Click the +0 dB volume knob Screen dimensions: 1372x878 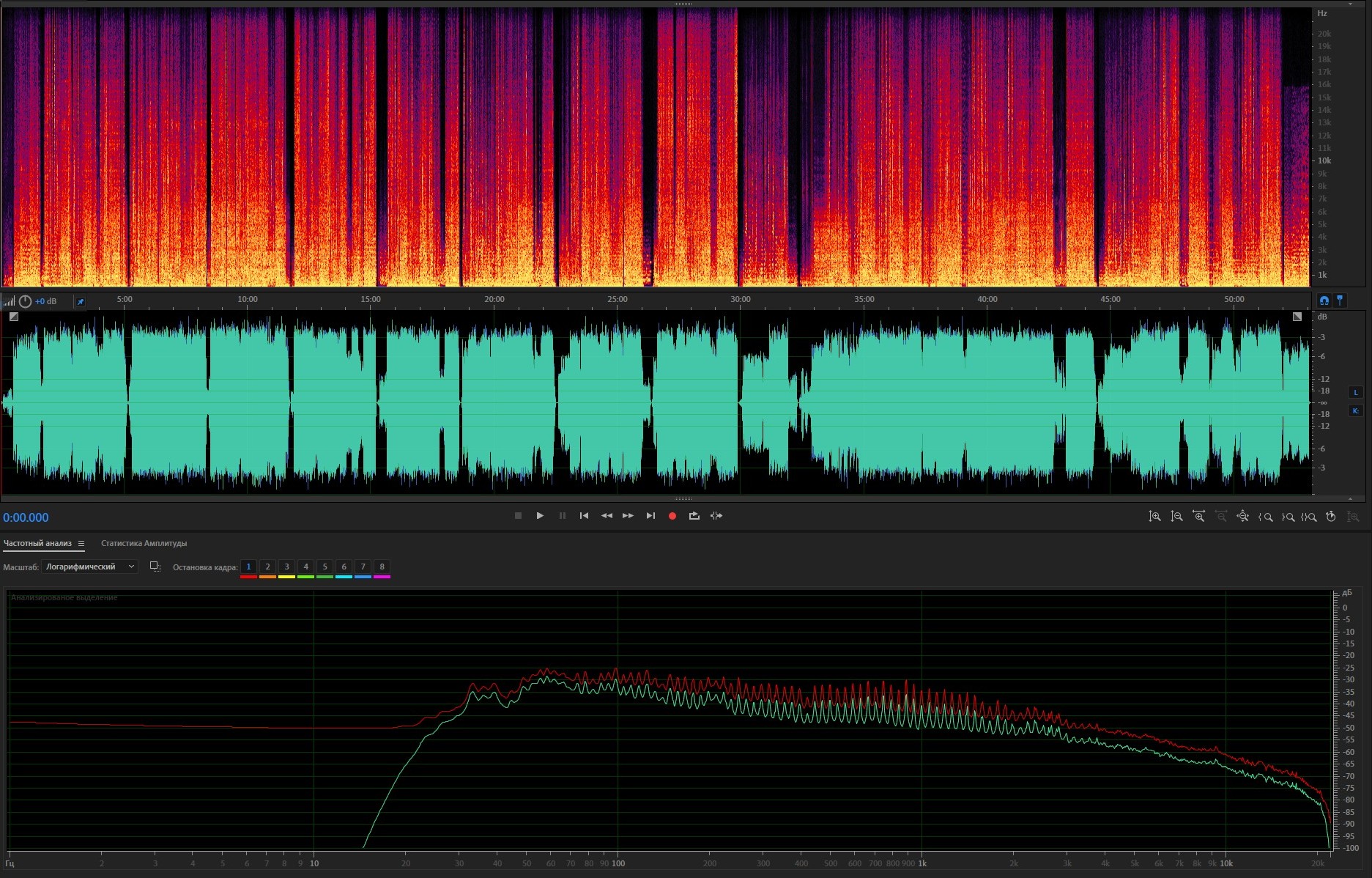tap(25, 301)
